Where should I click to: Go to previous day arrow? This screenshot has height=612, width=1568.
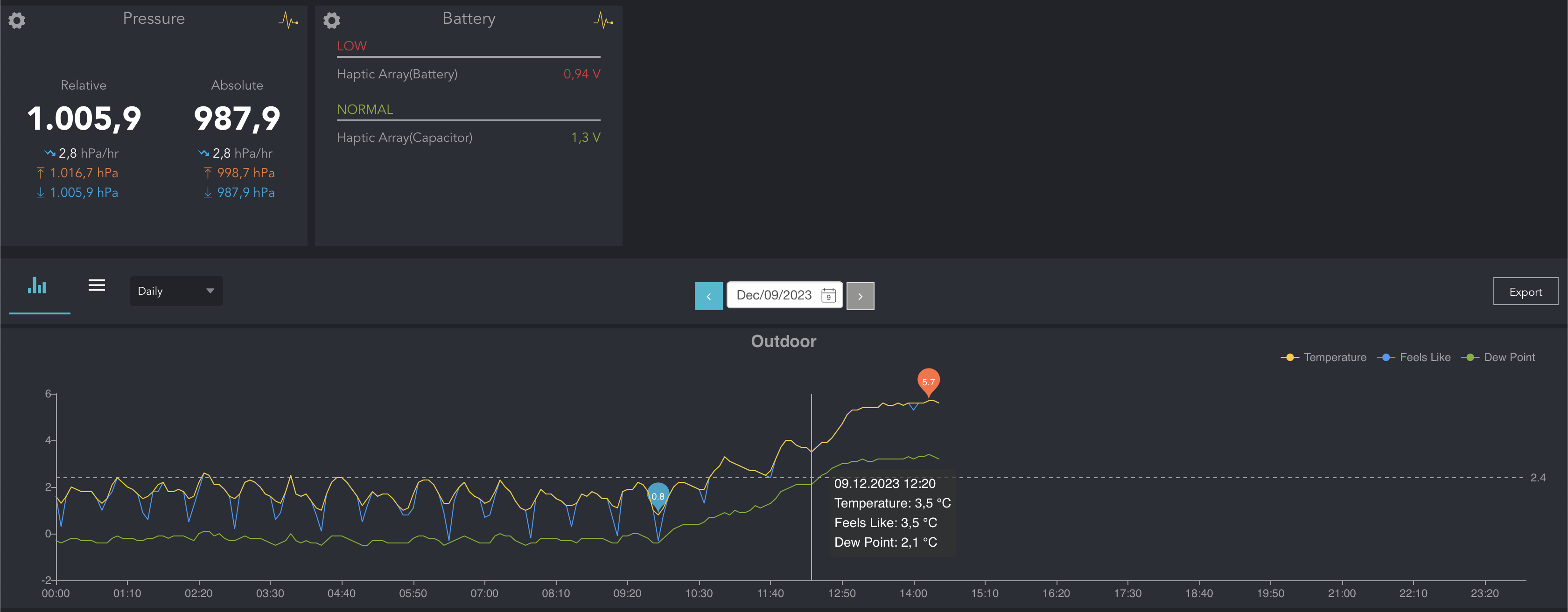click(708, 296)
